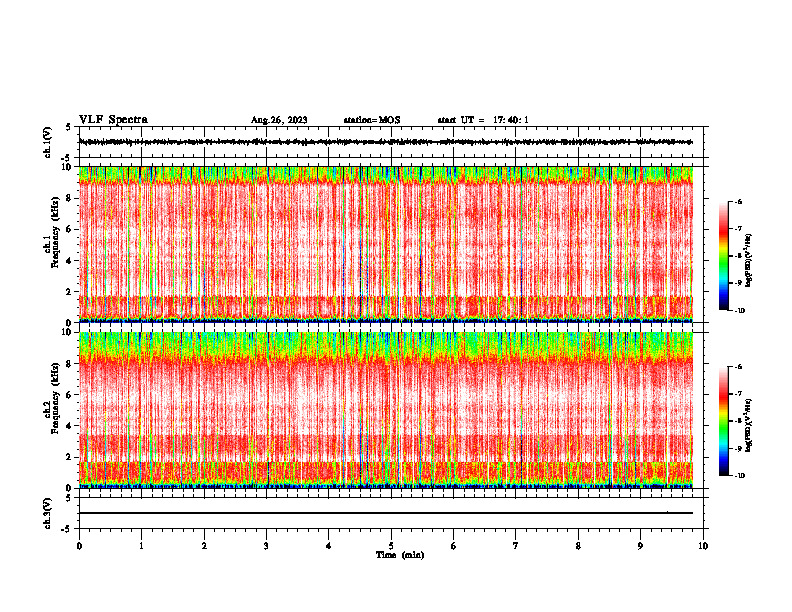
Task: Click '-9' on the ch.2 colorbar scale
Action: (738, 448)
